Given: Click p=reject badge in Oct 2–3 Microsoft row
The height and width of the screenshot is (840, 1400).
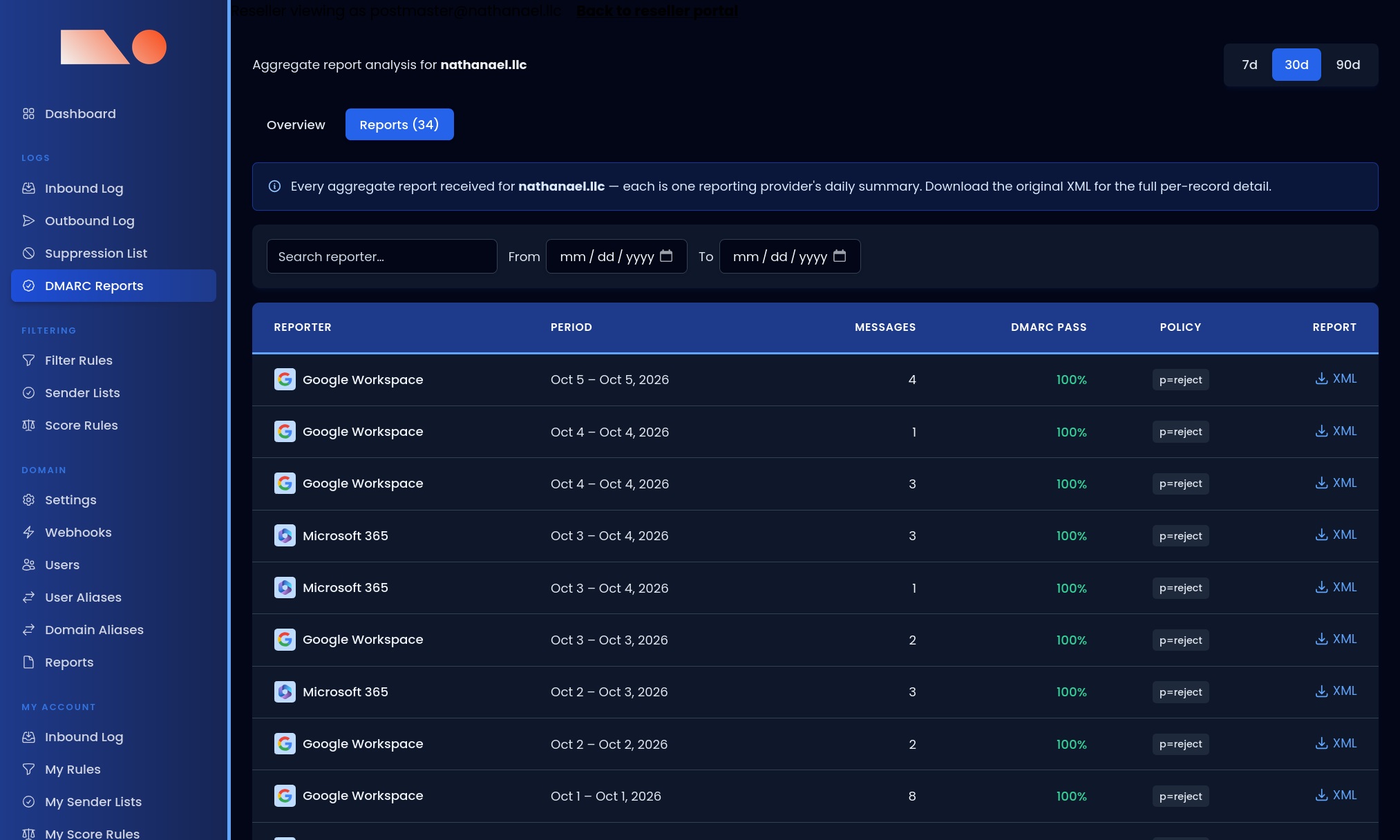Looking at the screenshot, I should point(1180,692).
